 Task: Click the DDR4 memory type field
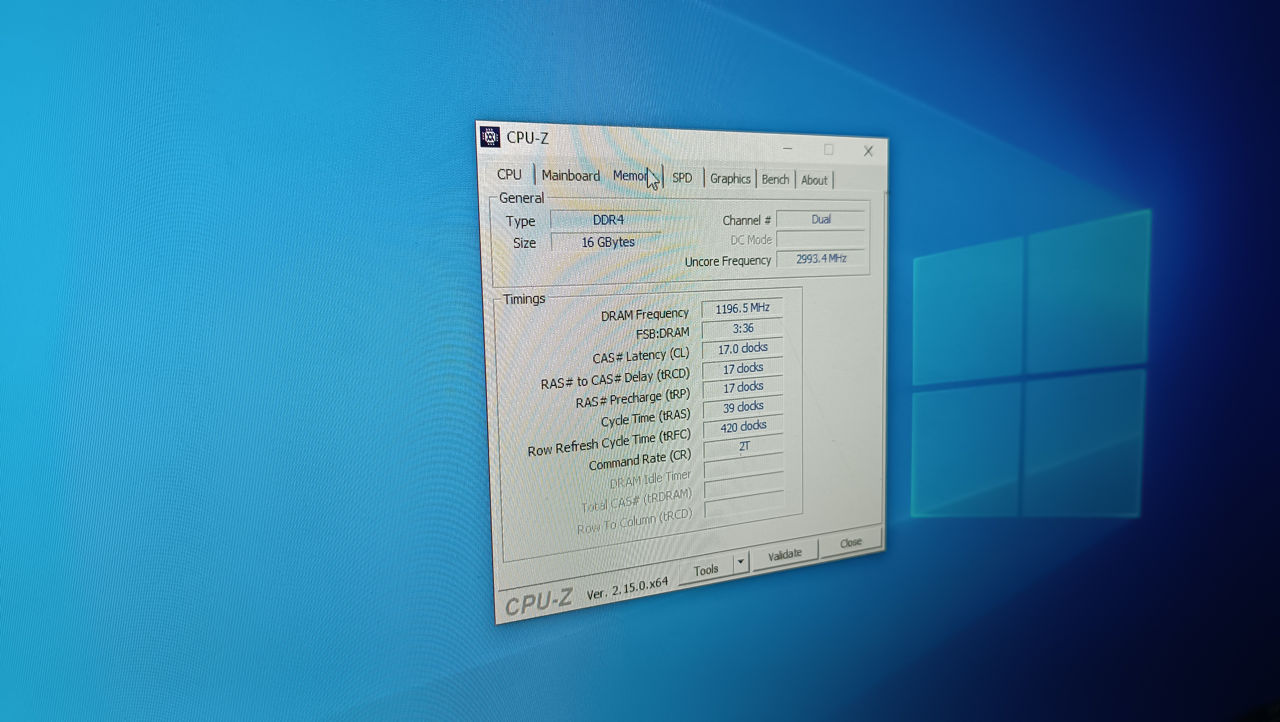[x=608, y=220]
